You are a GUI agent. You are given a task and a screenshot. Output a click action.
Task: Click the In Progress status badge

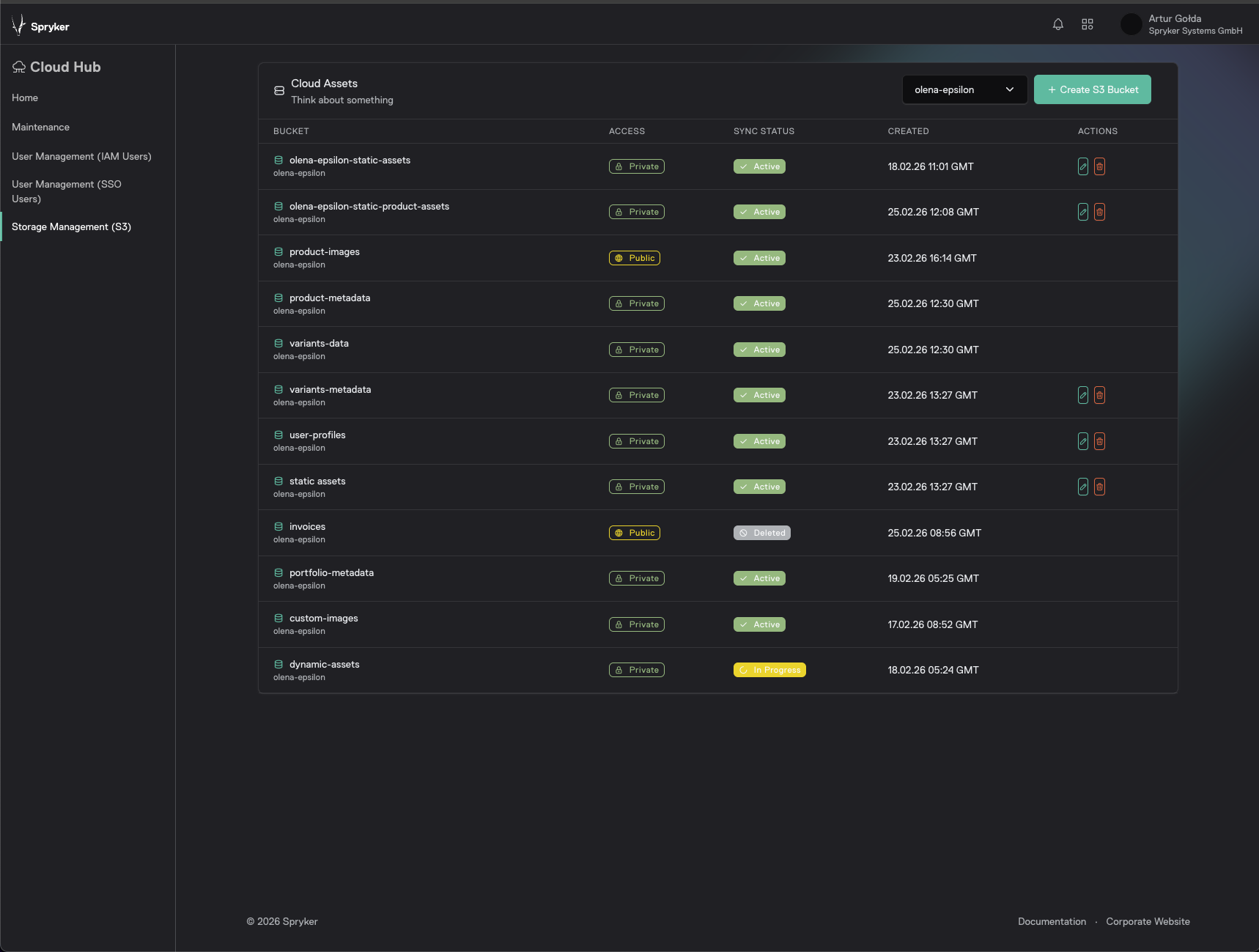[x=769, y=670]
